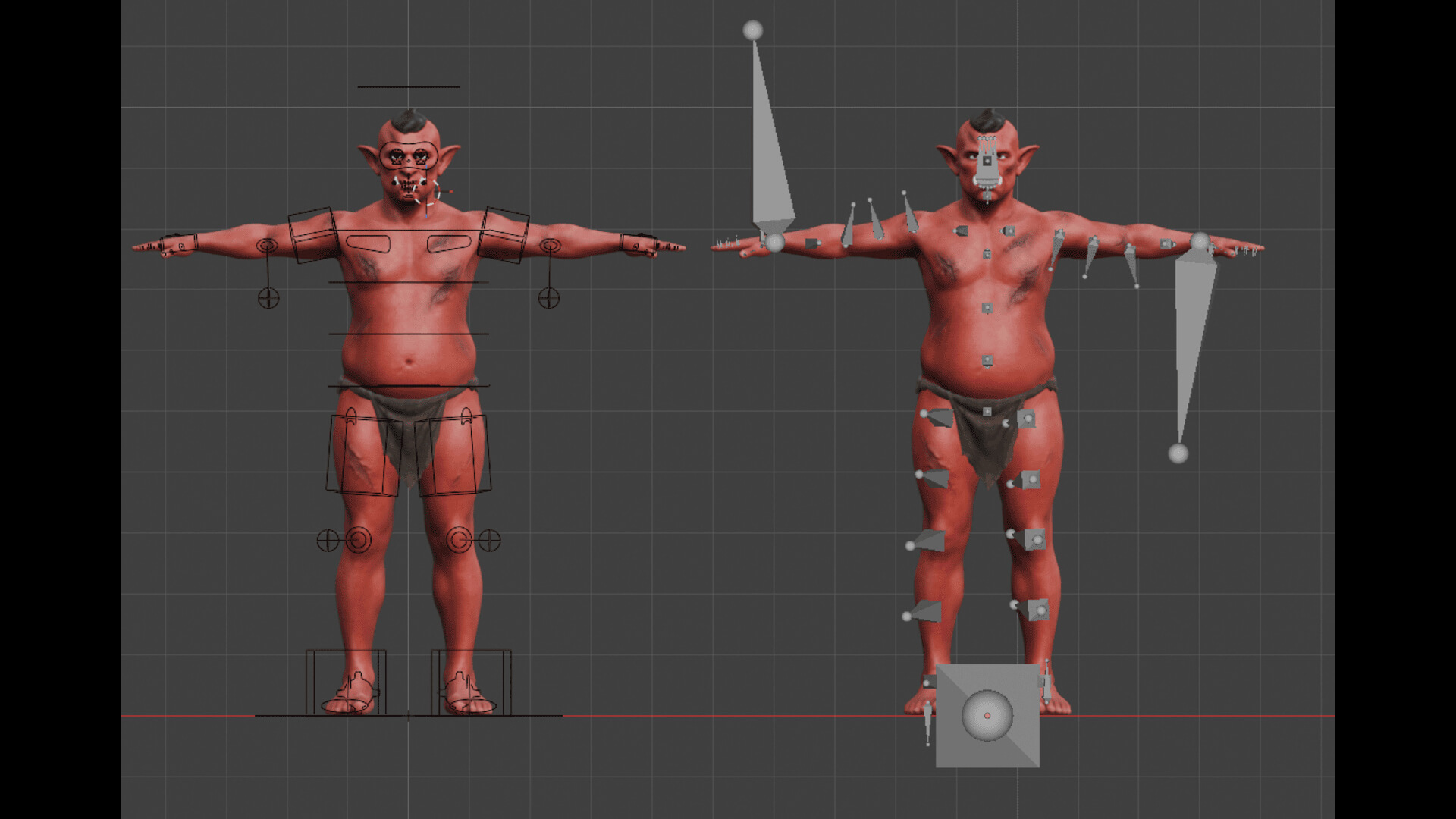The height and width of the screenshot is (819, 1456).
Task: Select the horizontal line control above the left character's head
Action: click(409, 87)
